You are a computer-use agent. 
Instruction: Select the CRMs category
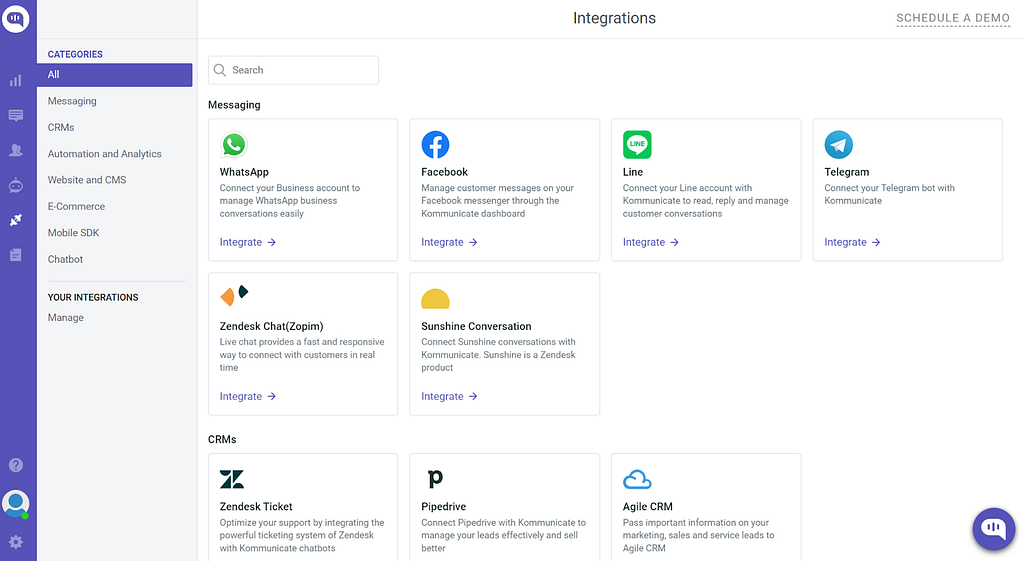click(x=61, y=127)
